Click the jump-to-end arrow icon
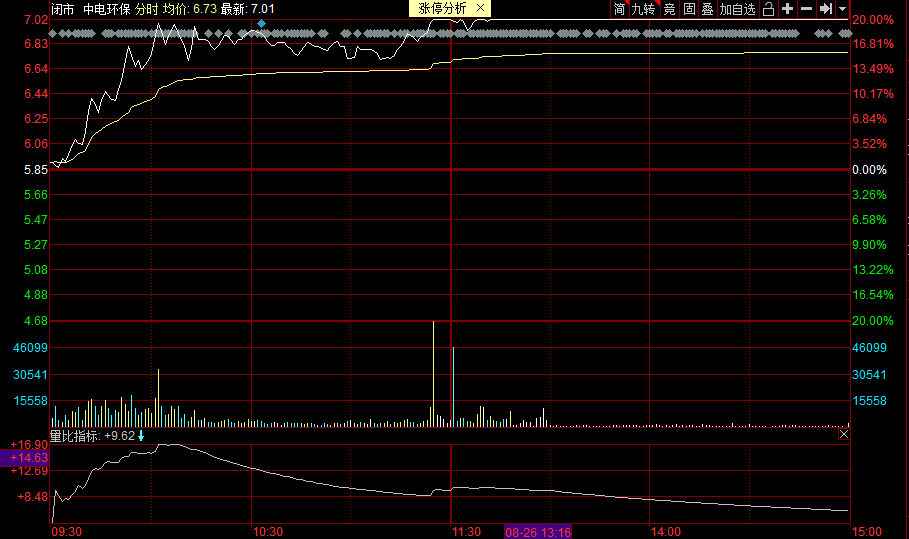Screen dimensions: 909x539 tap(826, 9)
